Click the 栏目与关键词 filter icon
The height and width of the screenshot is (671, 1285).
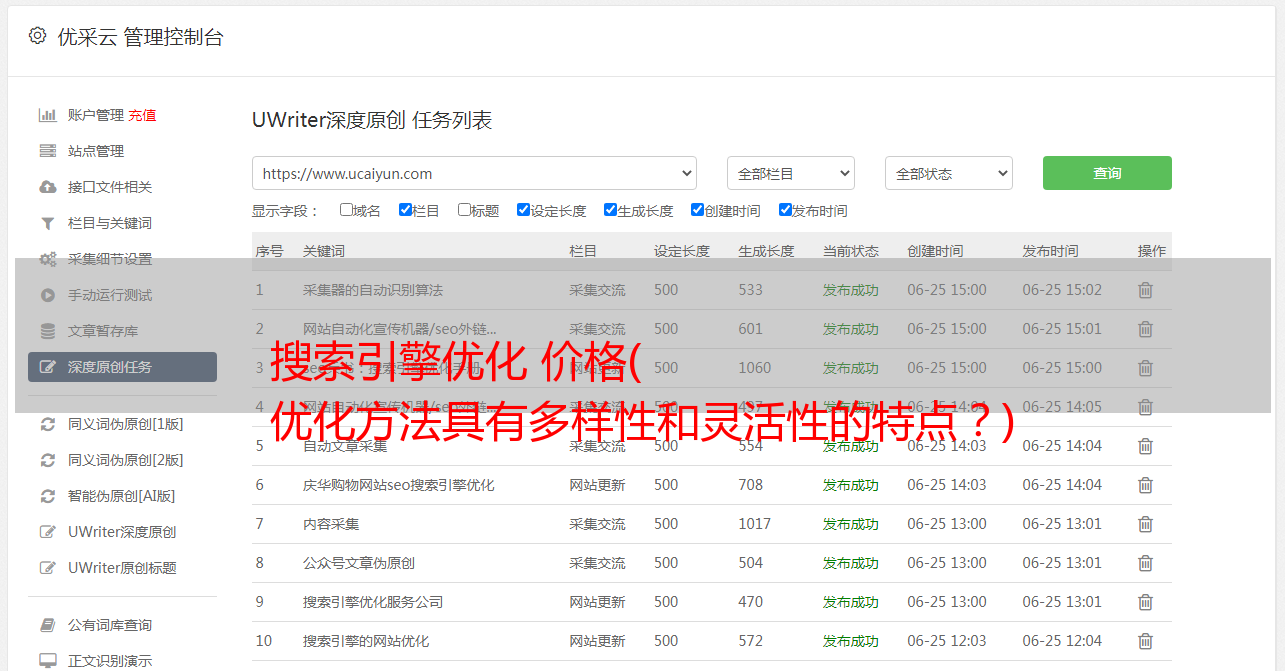click(x=47, y=223)
